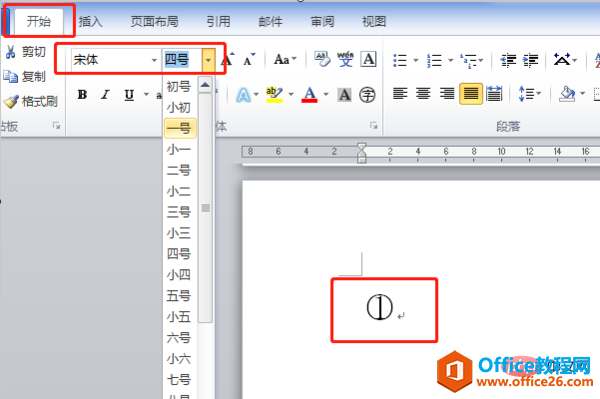Open the clipboard pane launcher
Image resolution: width=600 pixels, height=399 pixels.
[56, 125]
